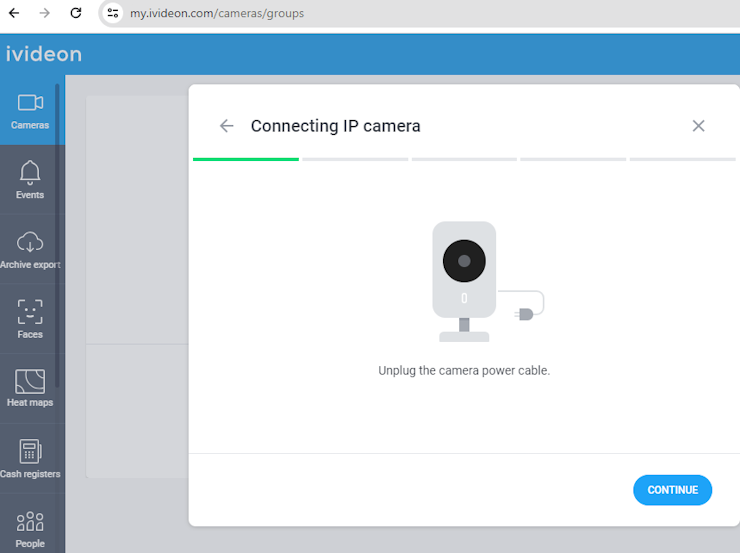This screenshot has width=740, height=553.
Task: Click the sidebar vertical scrollbar
Action: coord(57,236)
